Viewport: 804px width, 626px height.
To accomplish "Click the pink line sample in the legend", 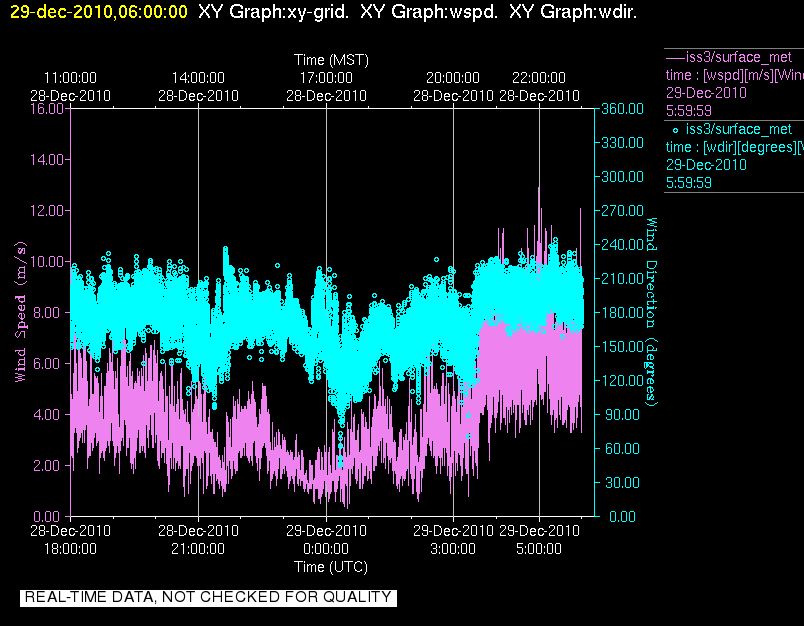I will (675, 57).
